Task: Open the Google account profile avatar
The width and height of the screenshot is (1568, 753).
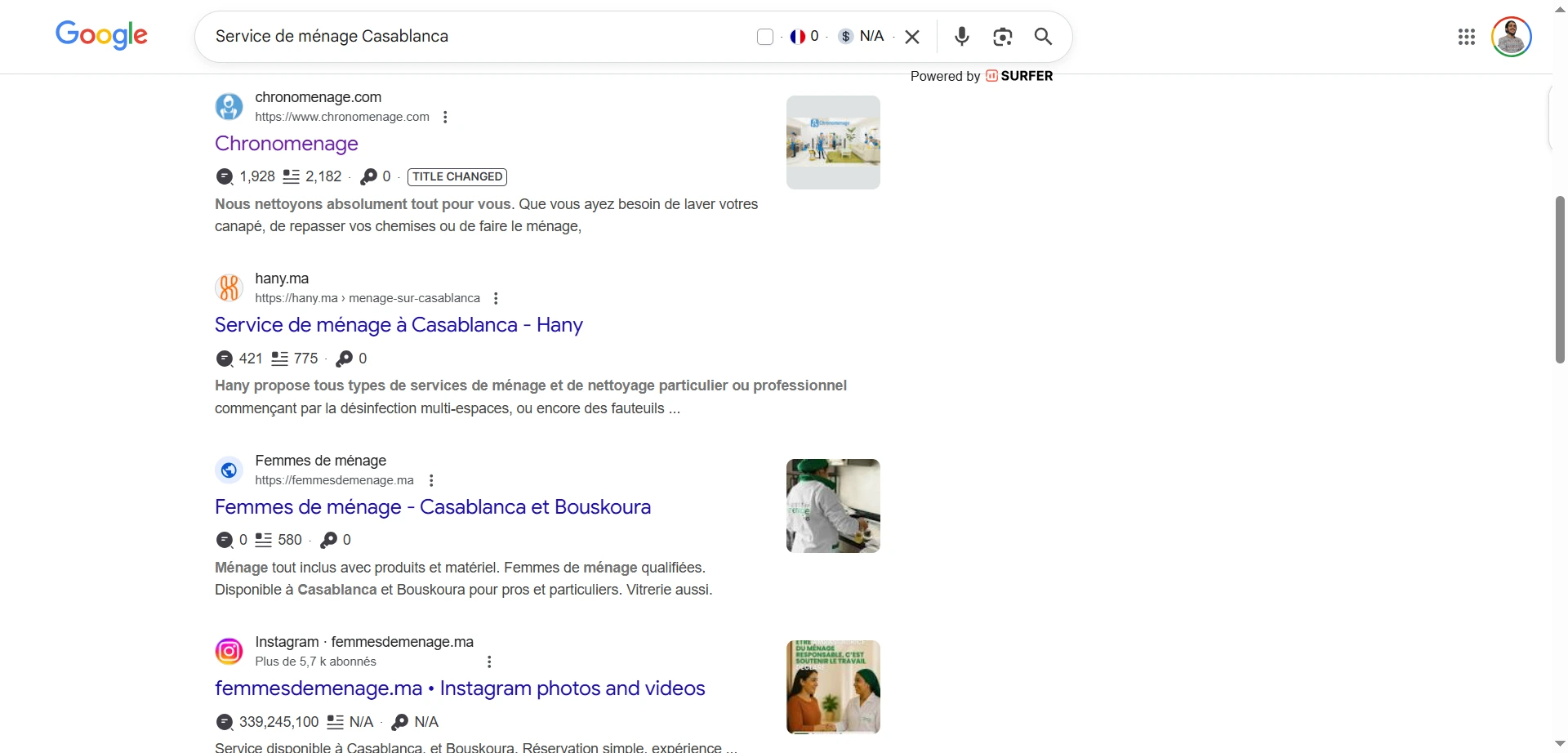Action: tap(1511, 37)
